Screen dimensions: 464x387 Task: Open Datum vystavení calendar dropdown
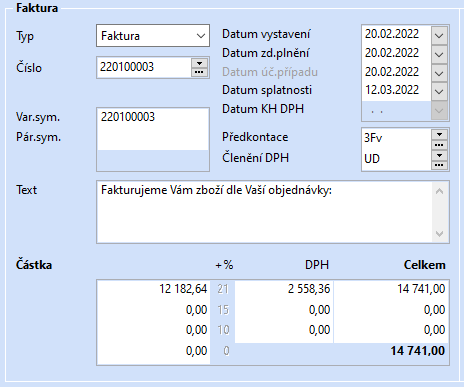[439, 35]
